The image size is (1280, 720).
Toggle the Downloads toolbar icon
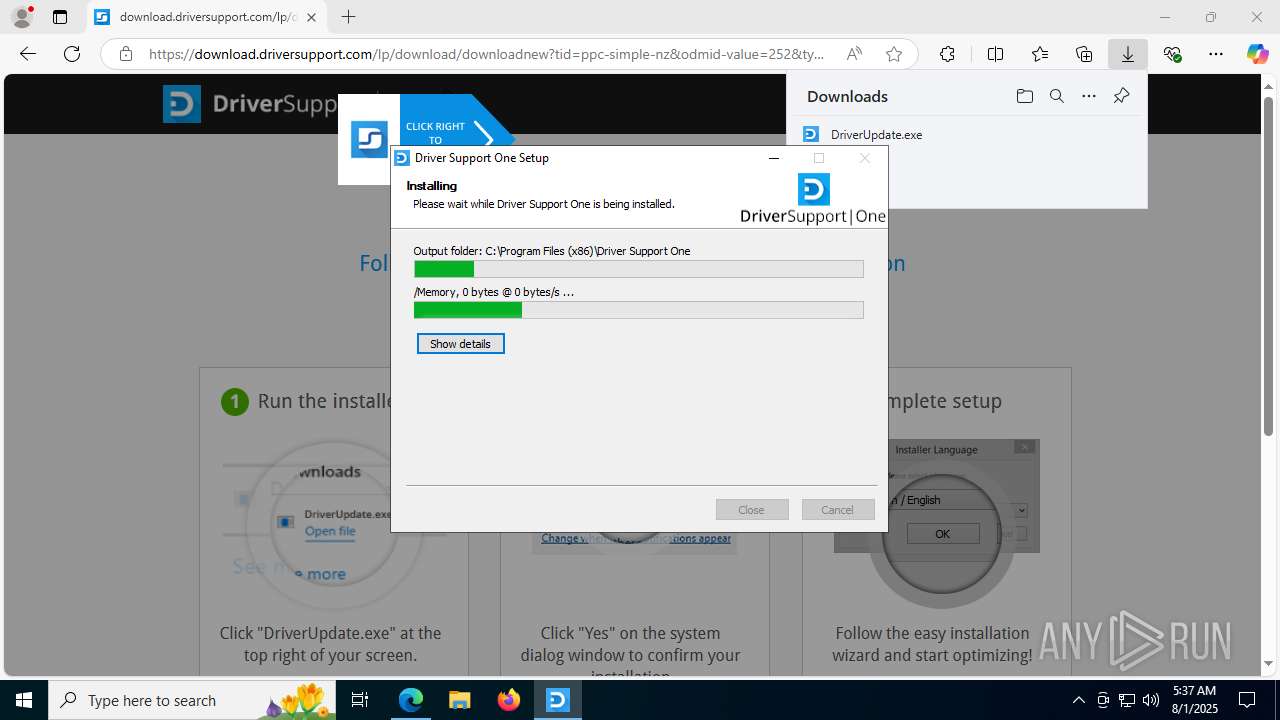click(1128, 54)
